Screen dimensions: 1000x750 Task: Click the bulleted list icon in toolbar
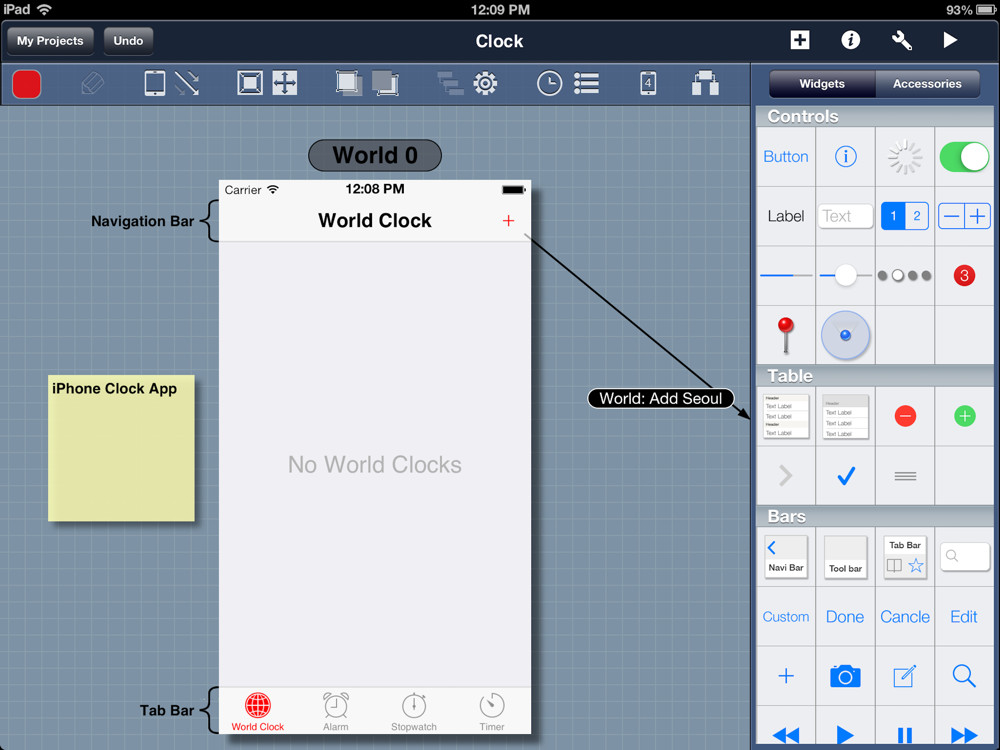click(586, 84)
